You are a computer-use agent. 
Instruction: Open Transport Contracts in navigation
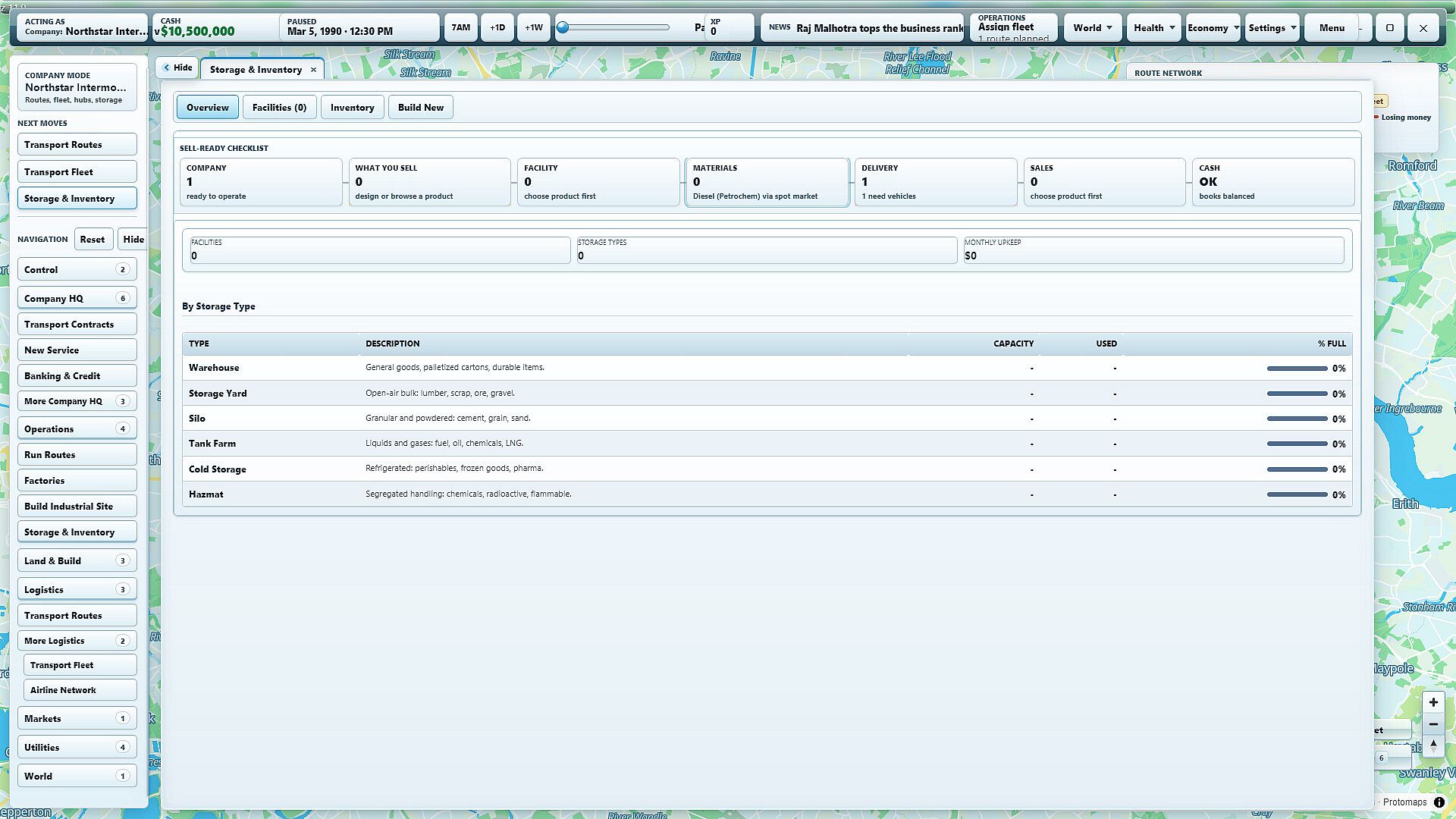[x=77, y=325]
